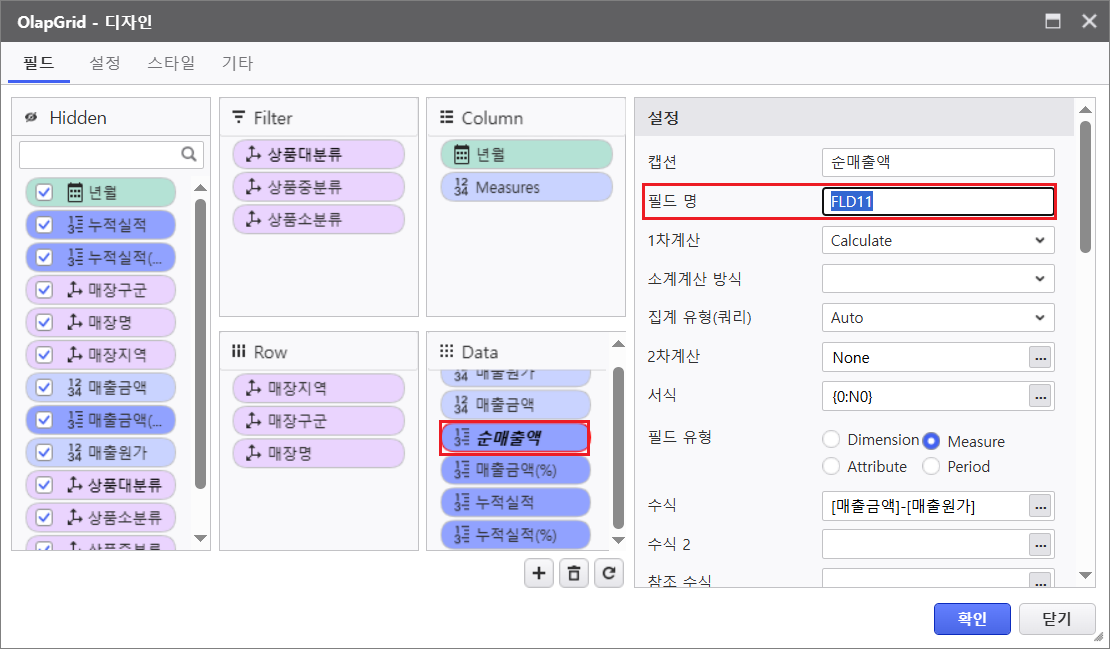Select the Dimension radio button
1110x649 pixels.
pyautogui.click(x=831, y=440)
